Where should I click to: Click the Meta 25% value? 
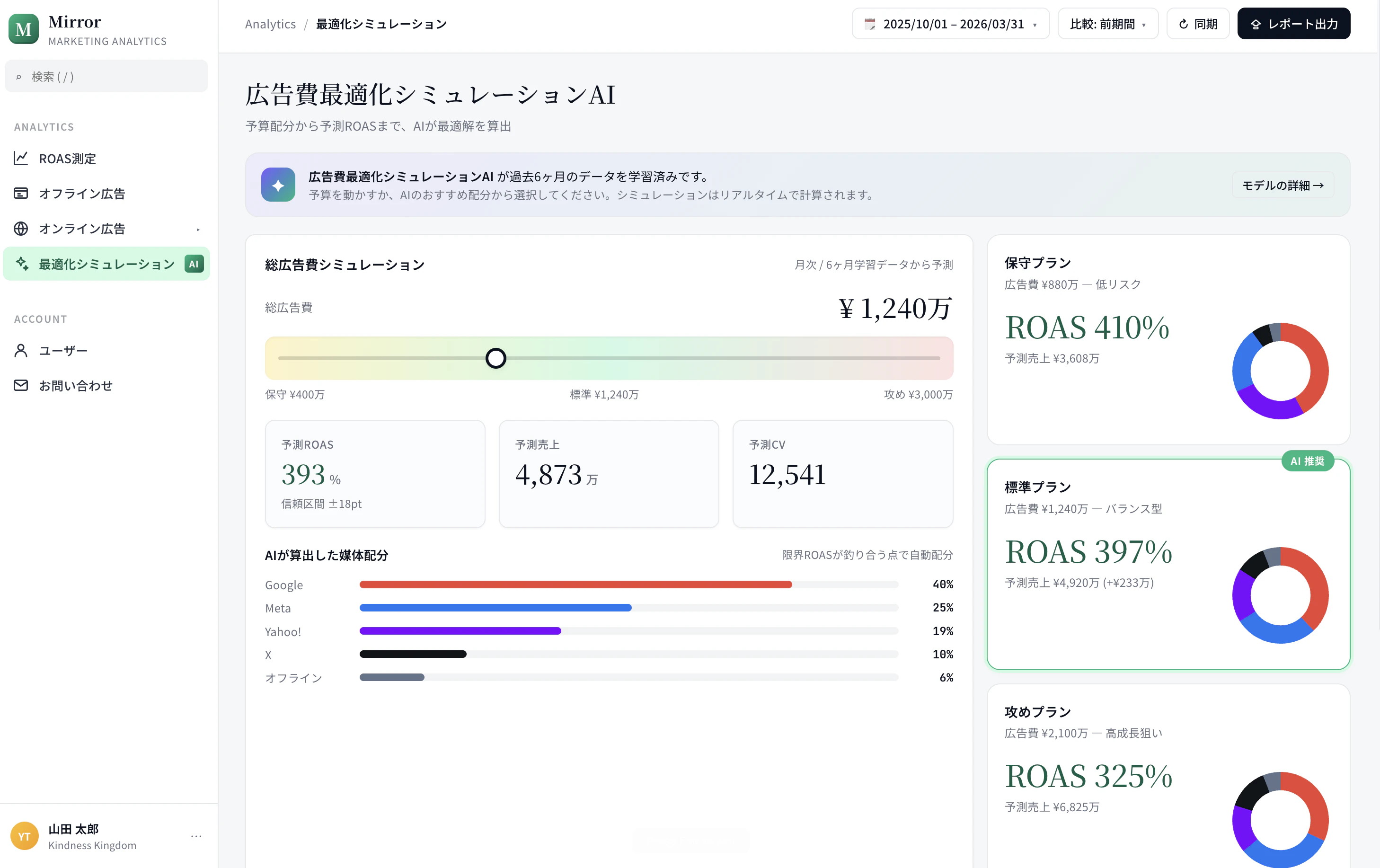pyautogui.click(x=943, y=608)
